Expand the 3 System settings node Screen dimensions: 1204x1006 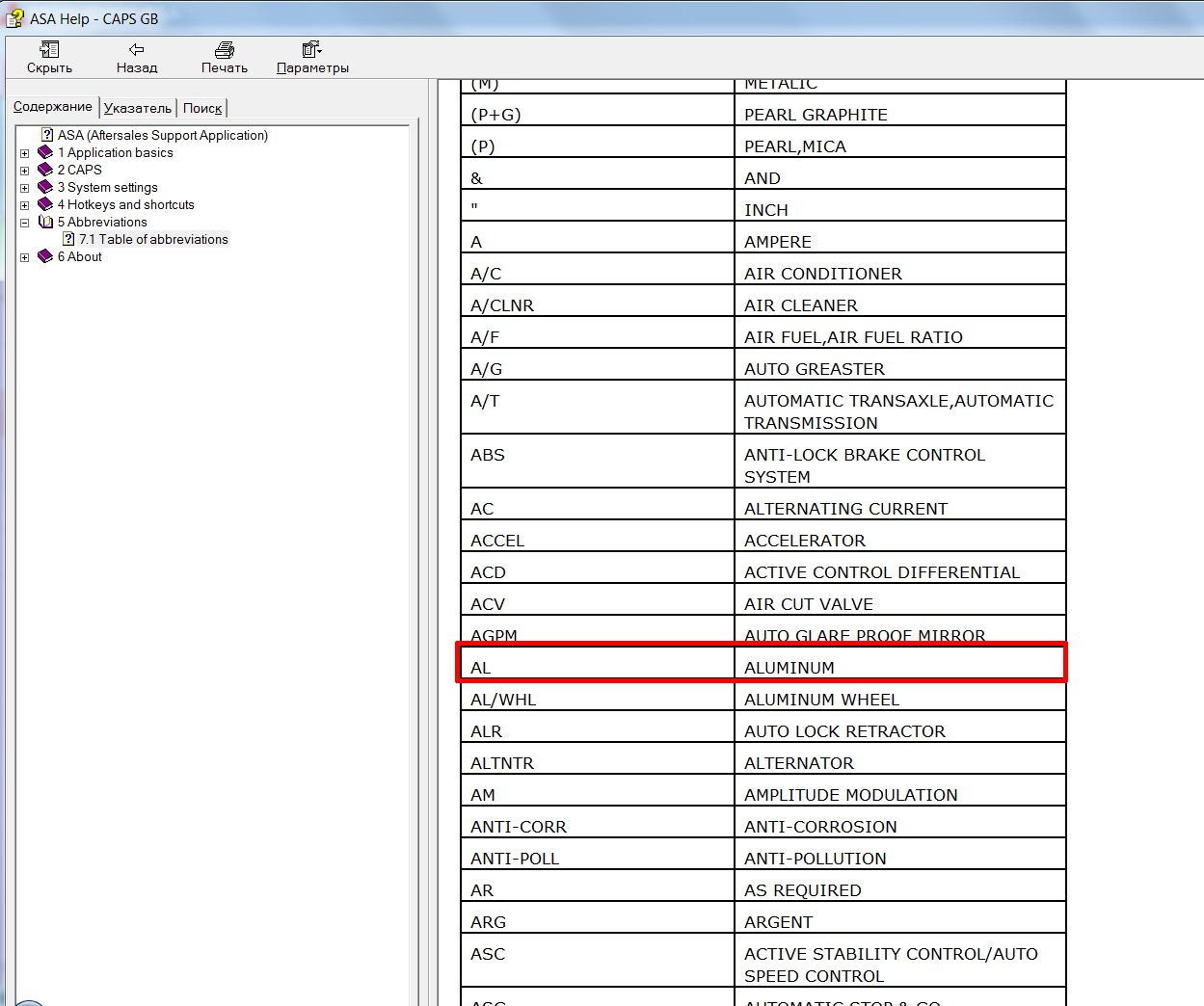pos(25,188)
